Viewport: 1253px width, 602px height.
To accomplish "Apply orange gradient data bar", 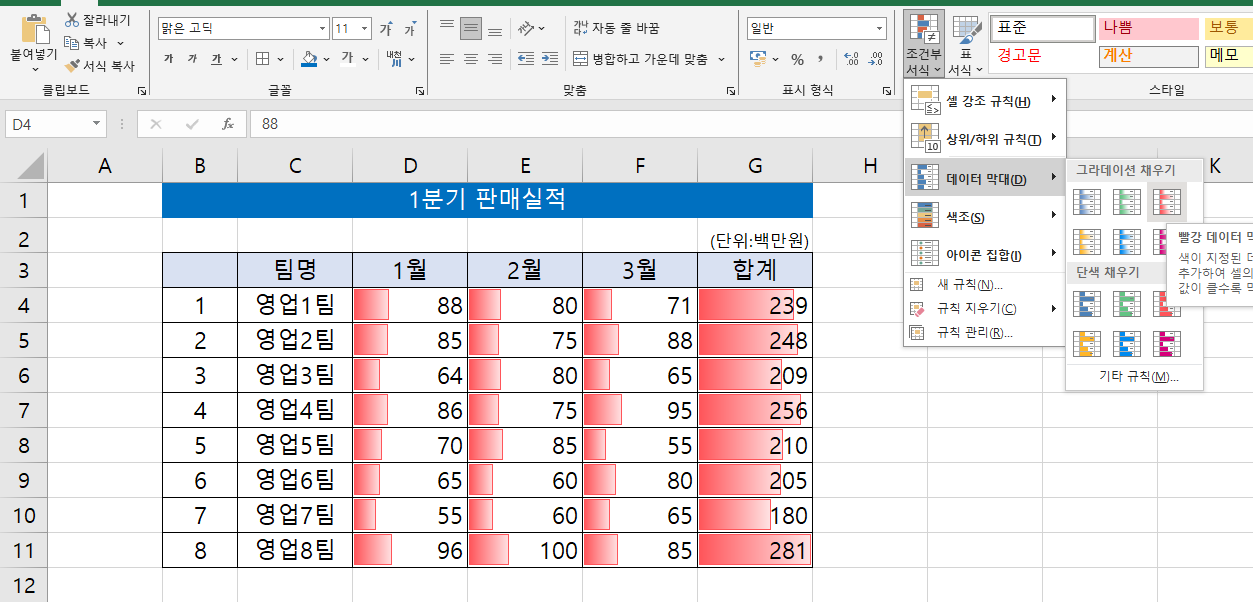I will coord(1087,242).
